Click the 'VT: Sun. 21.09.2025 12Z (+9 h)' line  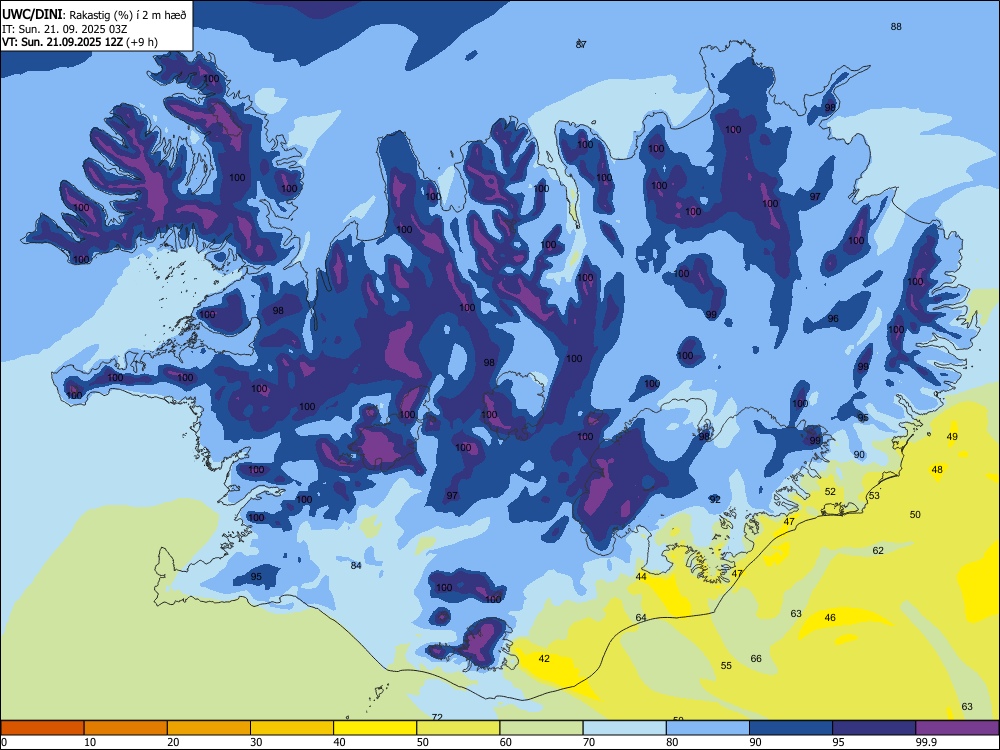point(80,42)
